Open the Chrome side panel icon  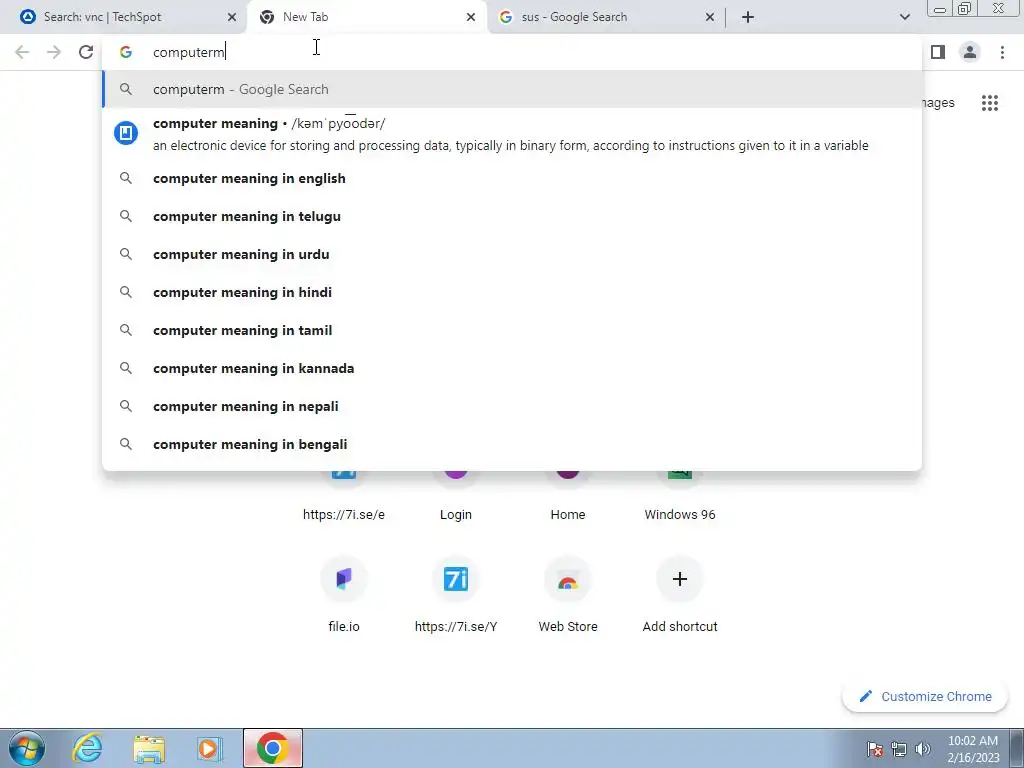pyautogui.click(x=938, y=52)
